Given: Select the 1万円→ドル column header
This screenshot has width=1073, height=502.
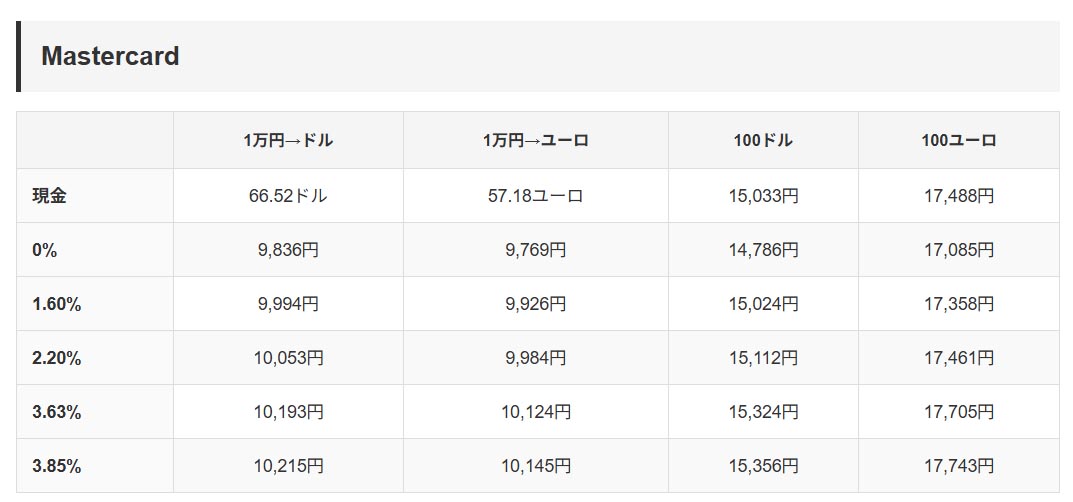Looking at the screenshot, I should click(x=288, y=141).
